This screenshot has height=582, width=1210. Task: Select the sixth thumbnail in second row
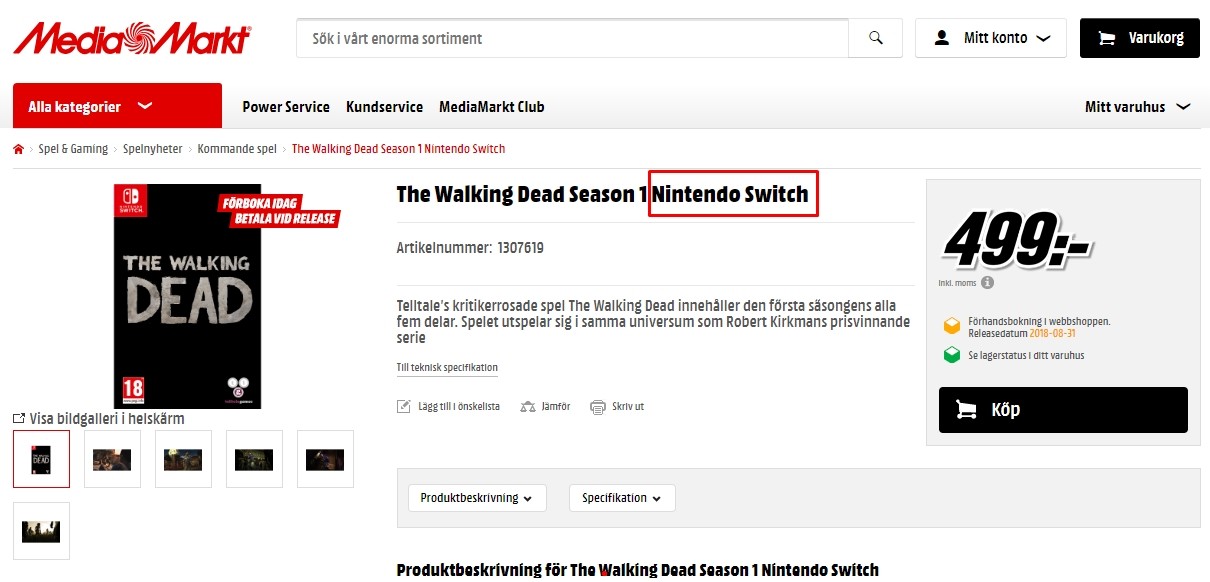click(x=41, y=531)
